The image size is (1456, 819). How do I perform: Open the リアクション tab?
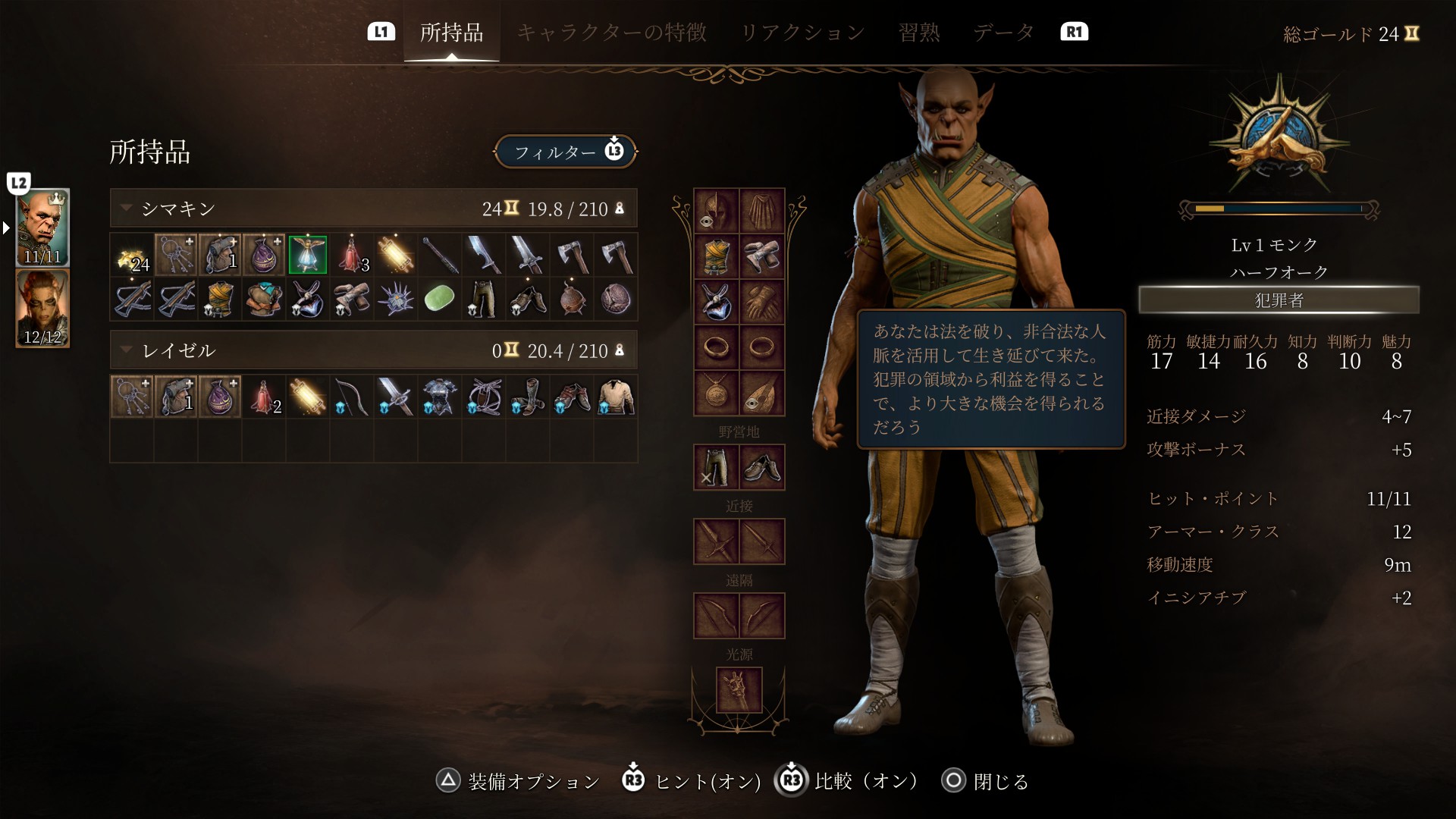pyautogui.click(x=802, y=32)
